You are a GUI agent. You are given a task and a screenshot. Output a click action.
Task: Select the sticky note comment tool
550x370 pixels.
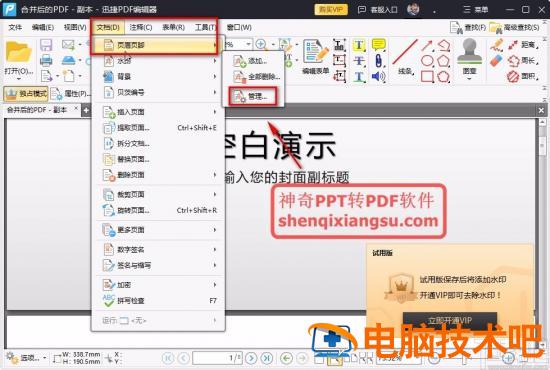coord(378,45)
